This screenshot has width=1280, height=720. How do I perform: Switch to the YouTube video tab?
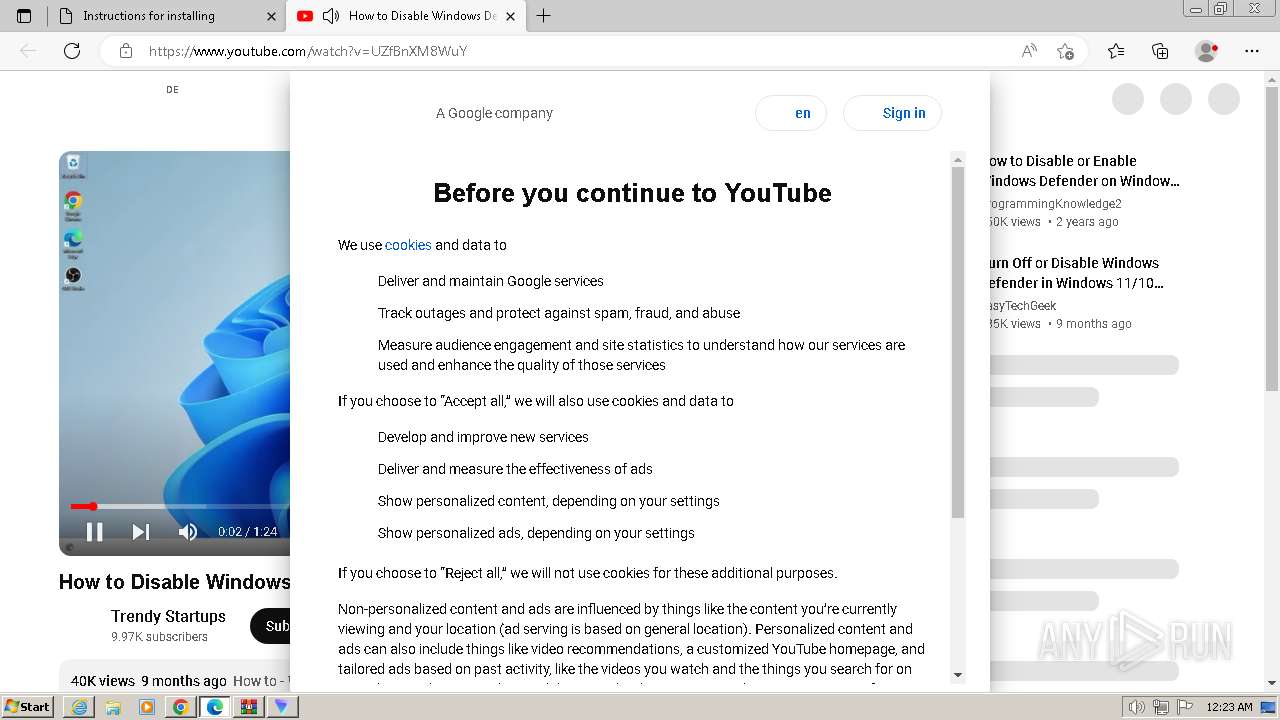pos(405,16)
